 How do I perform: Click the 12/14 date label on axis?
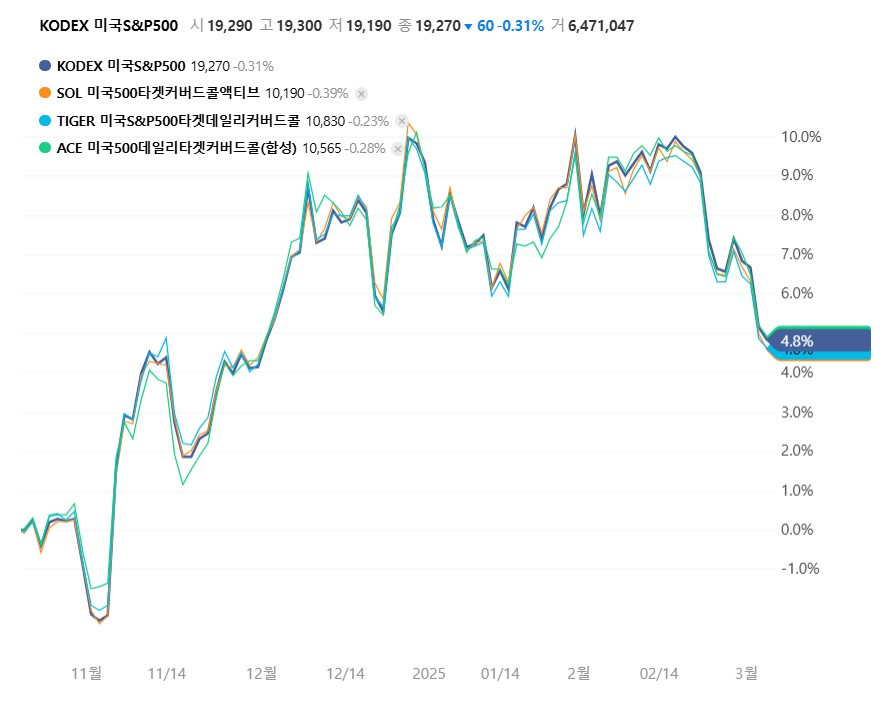coord(345,673)
